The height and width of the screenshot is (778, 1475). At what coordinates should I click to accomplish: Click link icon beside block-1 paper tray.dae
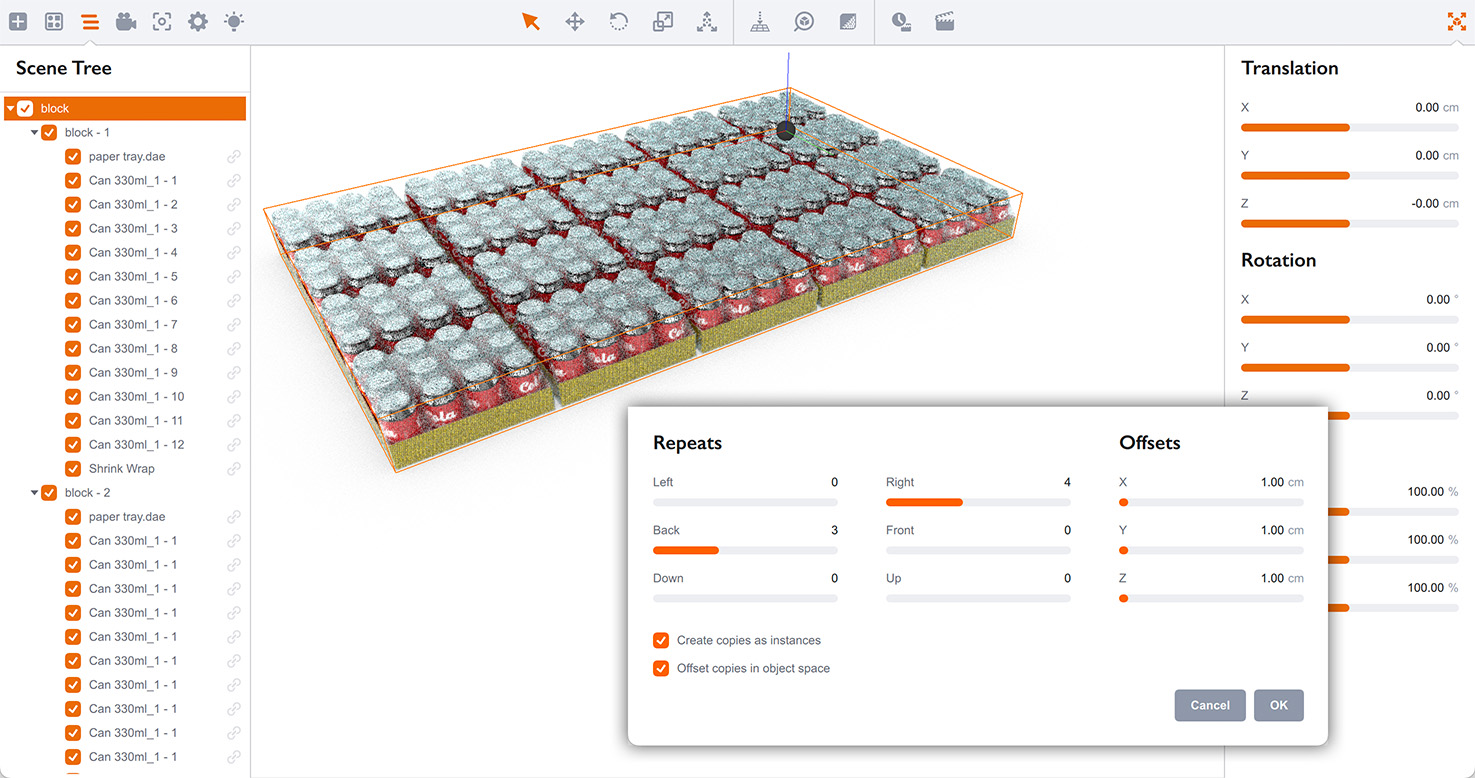tap(233, 156)
